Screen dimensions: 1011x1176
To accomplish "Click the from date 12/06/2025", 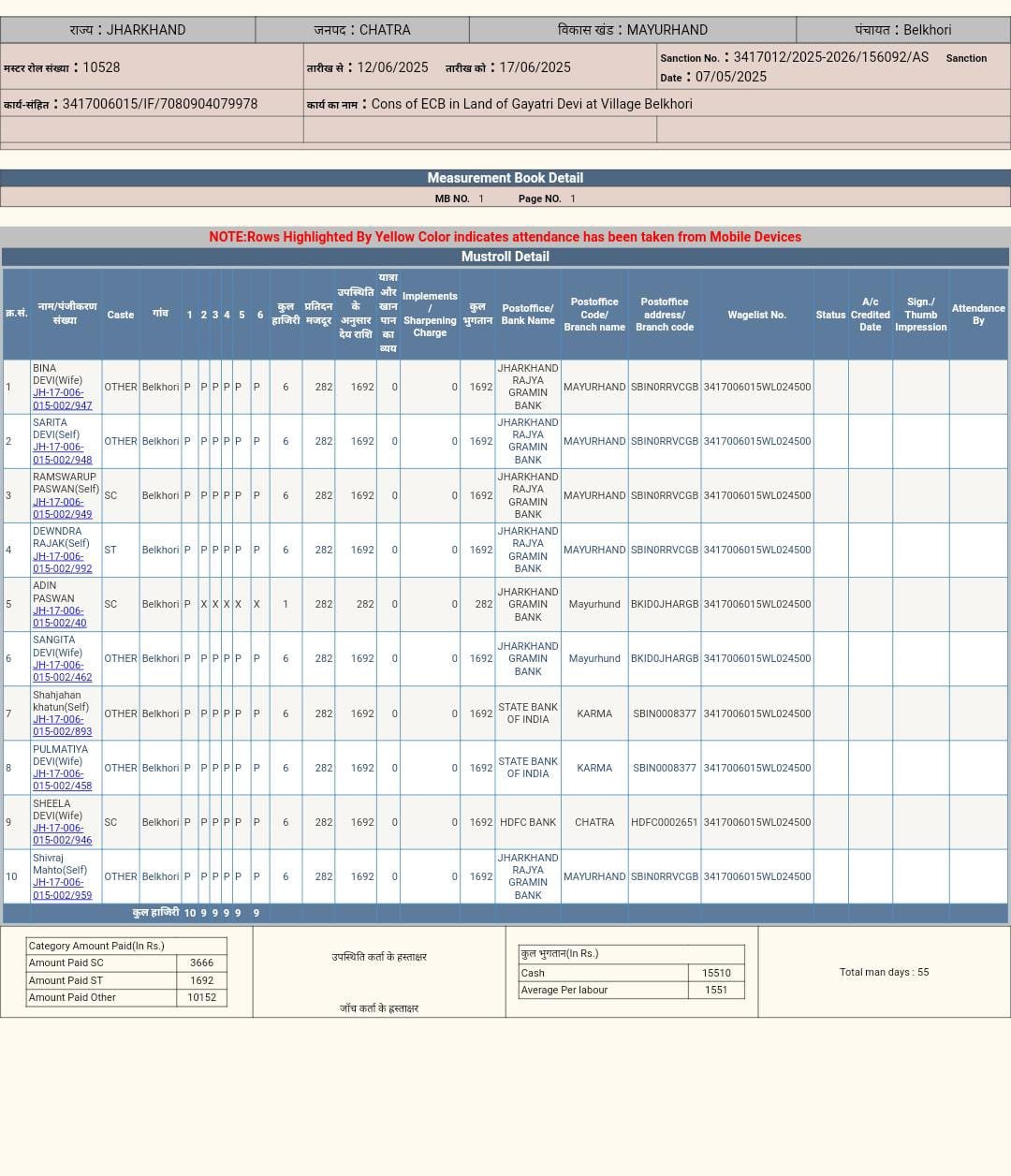I will point(392,67).
